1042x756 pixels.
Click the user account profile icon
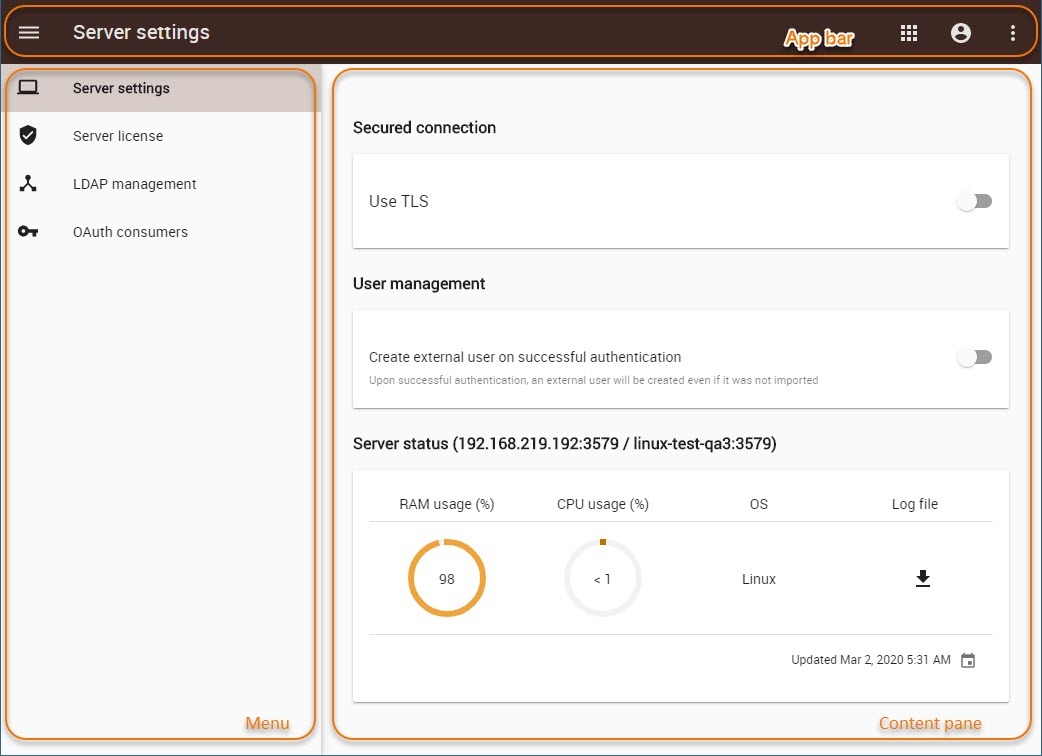[960, 33]
